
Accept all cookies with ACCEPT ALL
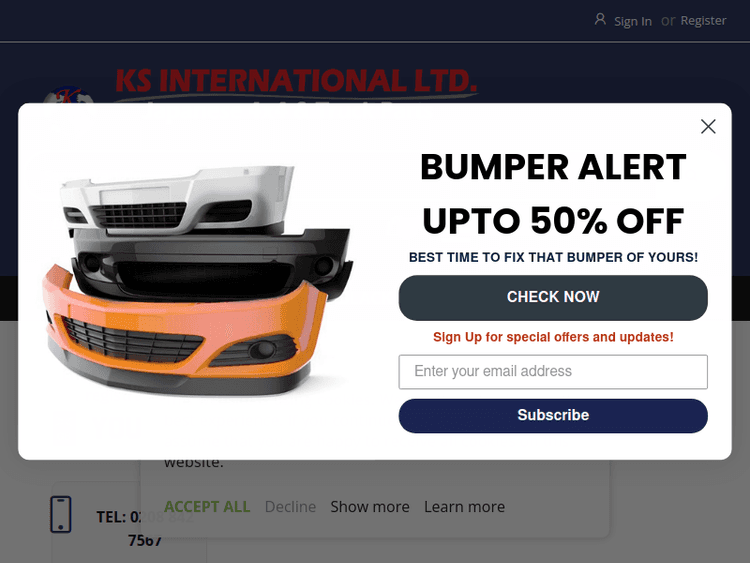click(207, 507)
